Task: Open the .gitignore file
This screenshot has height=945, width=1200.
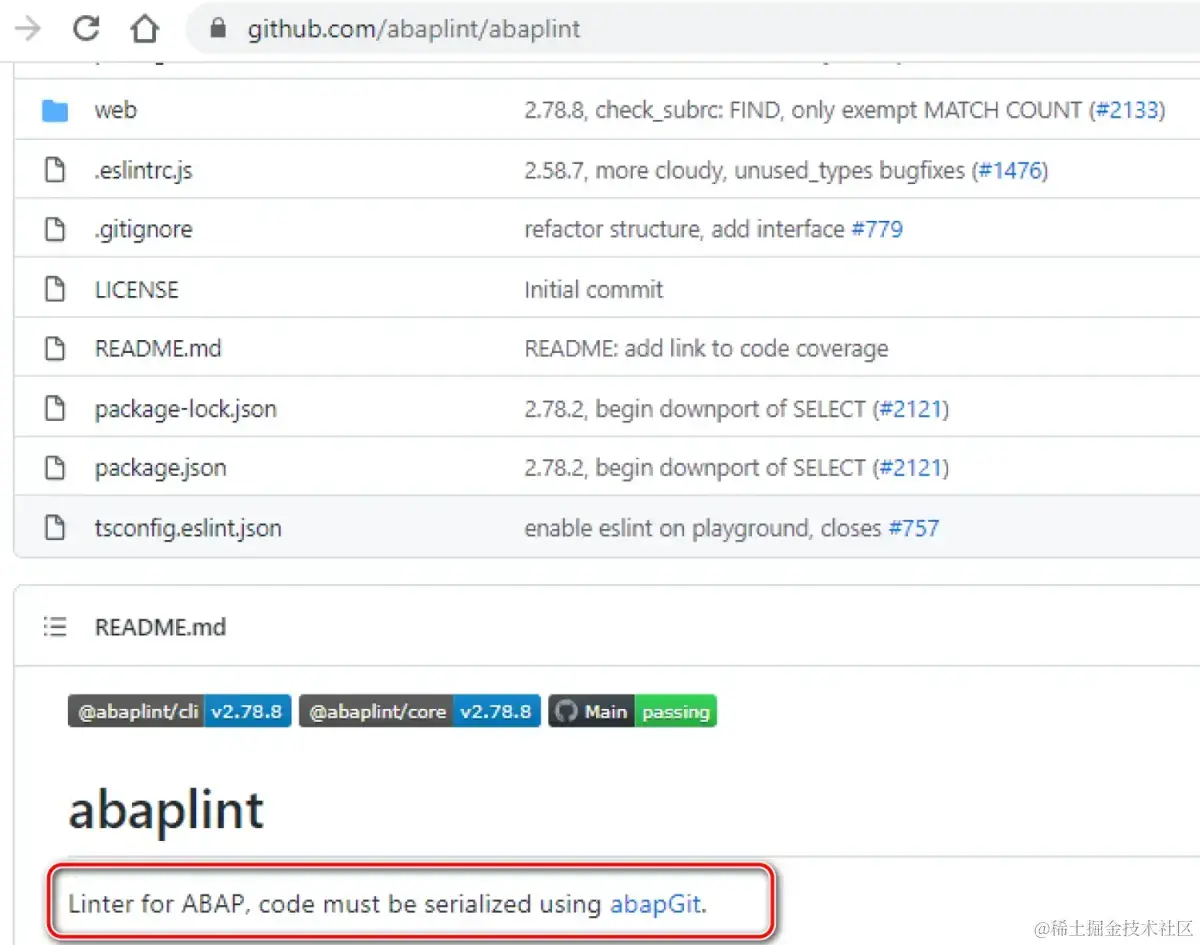Action: point(143,230)
